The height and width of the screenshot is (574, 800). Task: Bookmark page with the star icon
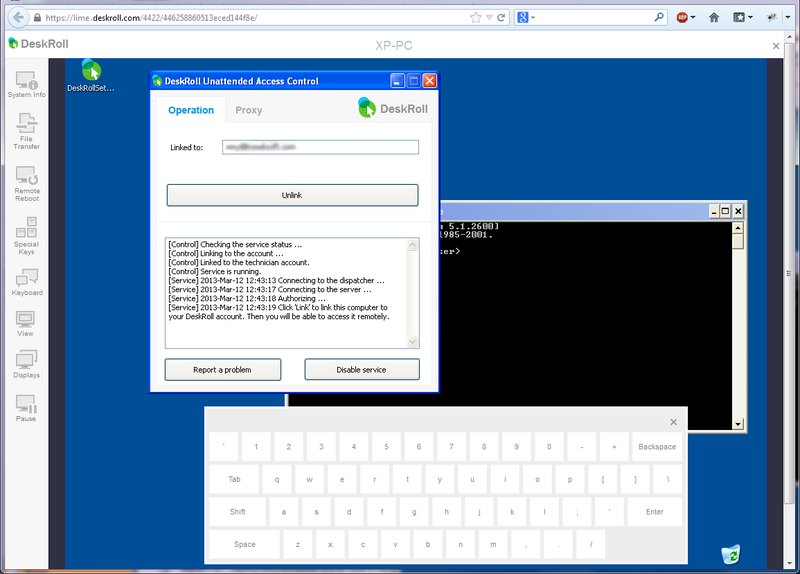[476, 17]
